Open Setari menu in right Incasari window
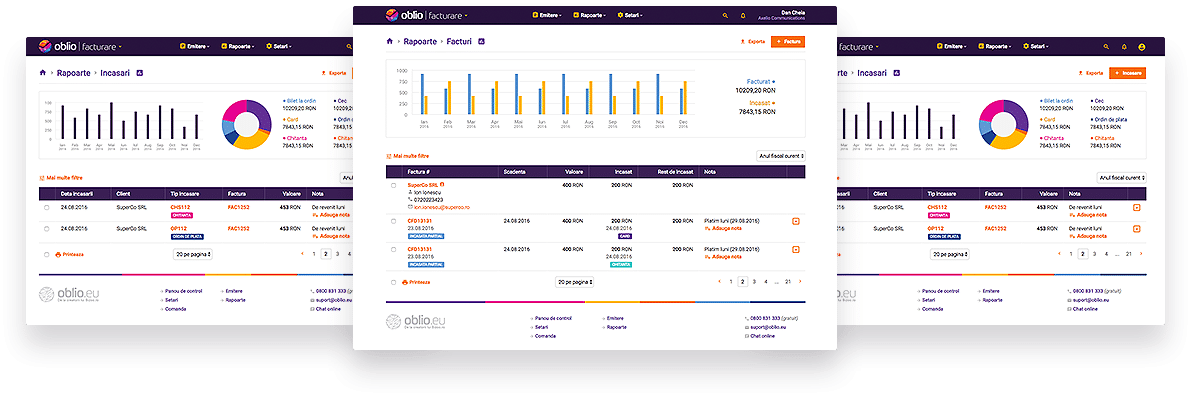The image size is (1191, 396). coord(1036,46)
